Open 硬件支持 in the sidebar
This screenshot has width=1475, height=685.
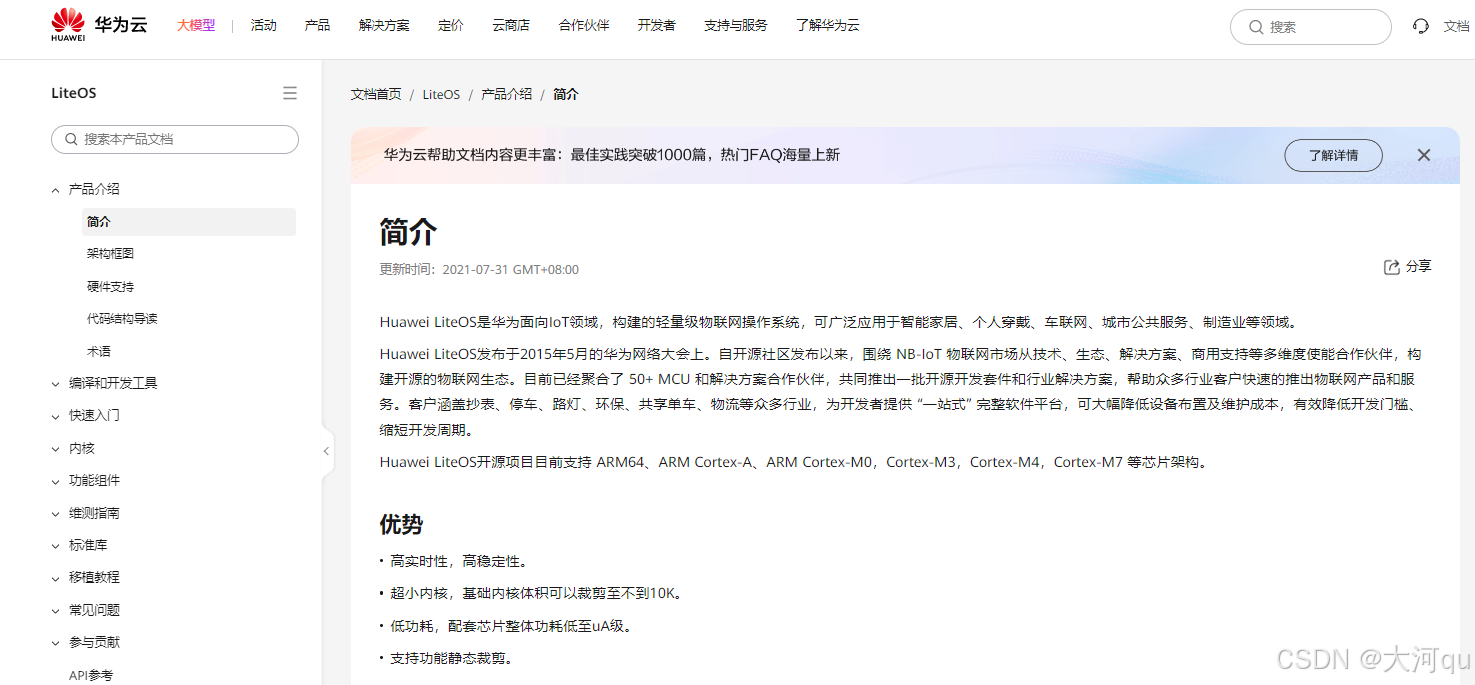coord(110,286)
